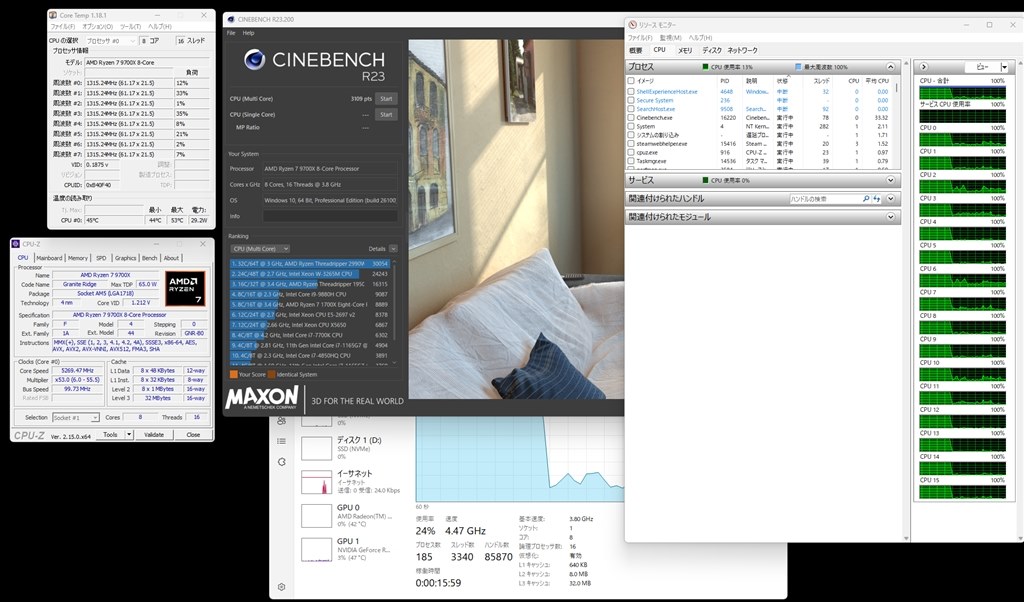Open the Socket #1 selection dropdown in CPU-Z
Viewport: 1024px width, 602px height.
pyautogui.click(x=76, y=417)
